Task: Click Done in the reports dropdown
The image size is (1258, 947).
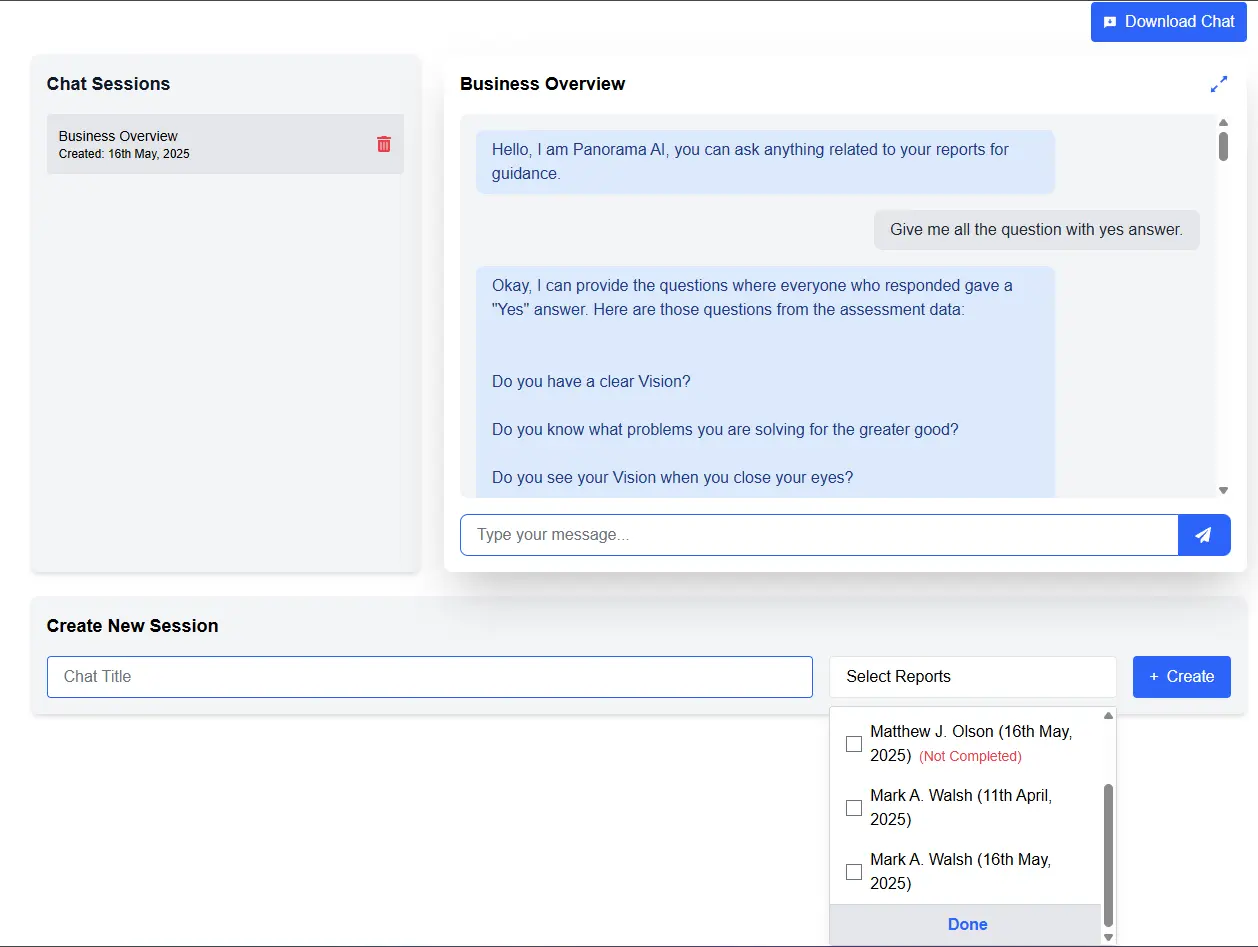Action: click(967, 924)
